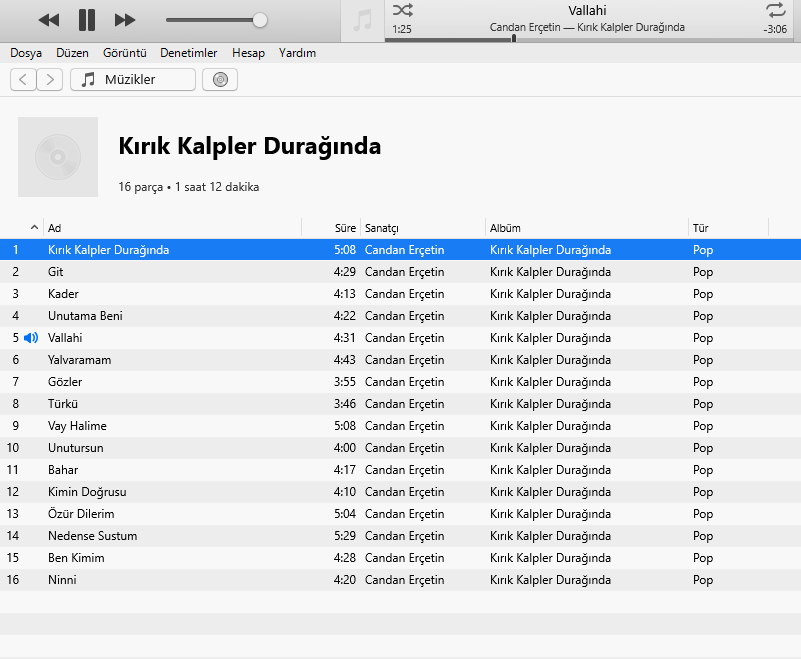Go back with the left arrow button
This screenshot has height=659, width=801.
23,80
